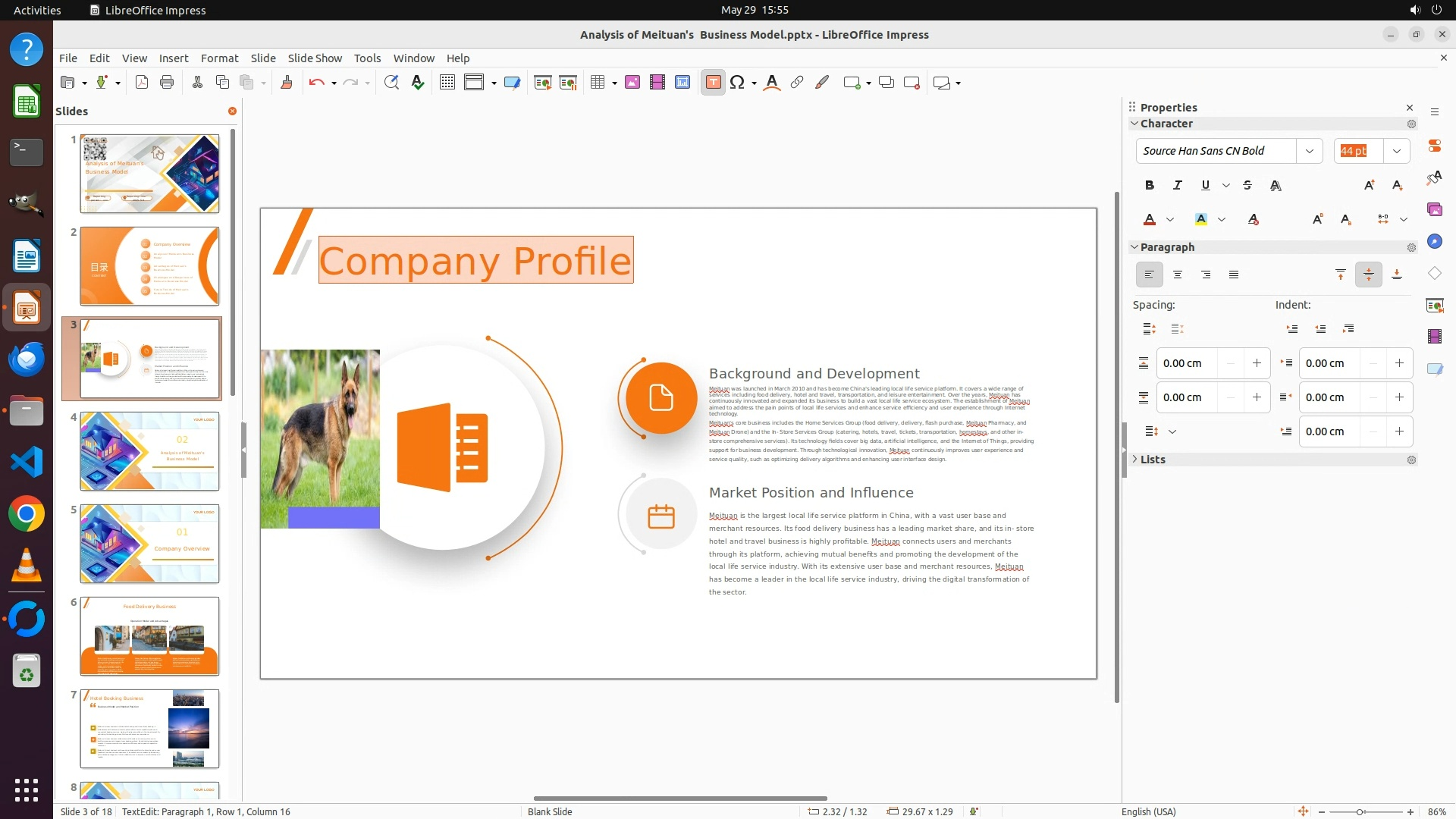Open the font size dropdown arrow
This screenshot has width=1456, height=819.
[x=1397, y=151]
